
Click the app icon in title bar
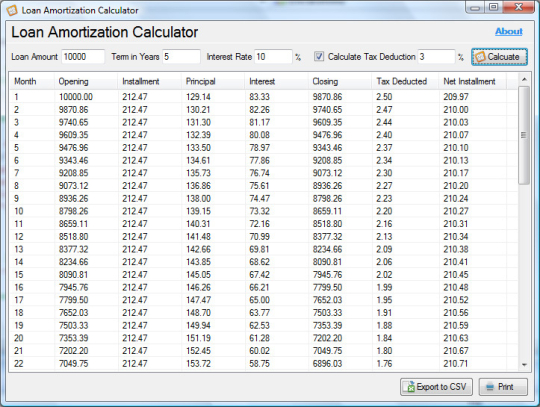pos(12,10)
